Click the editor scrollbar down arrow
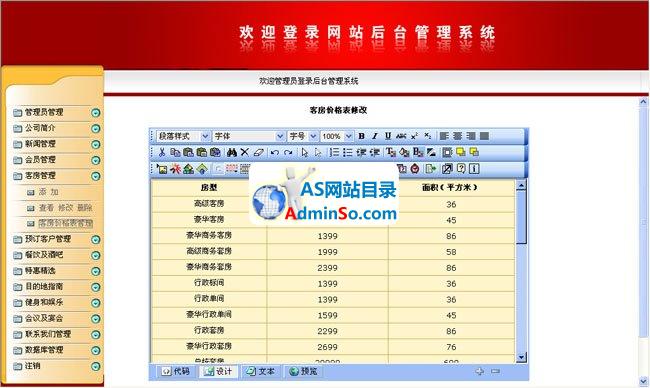 [521, 356]
